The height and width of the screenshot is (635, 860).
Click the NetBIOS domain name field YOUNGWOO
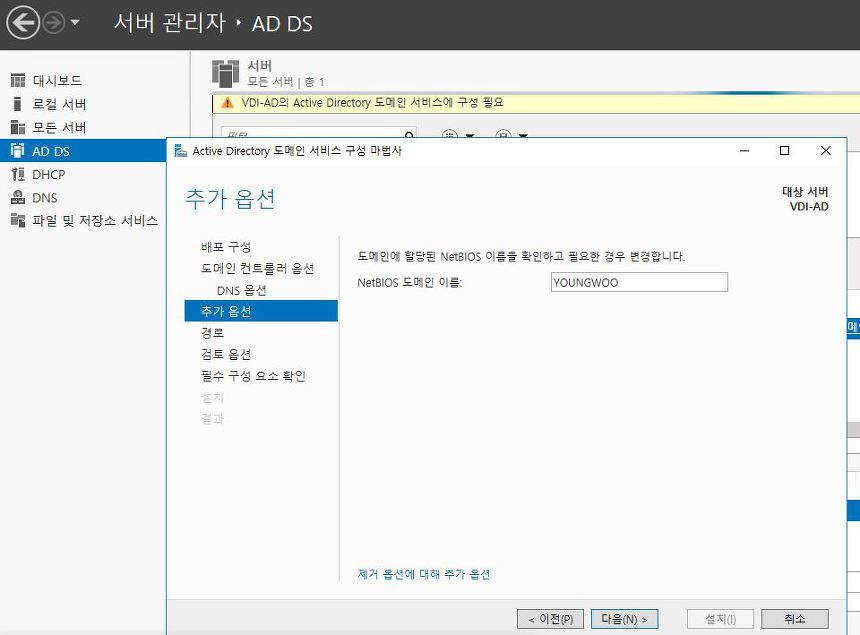point(639,282)
